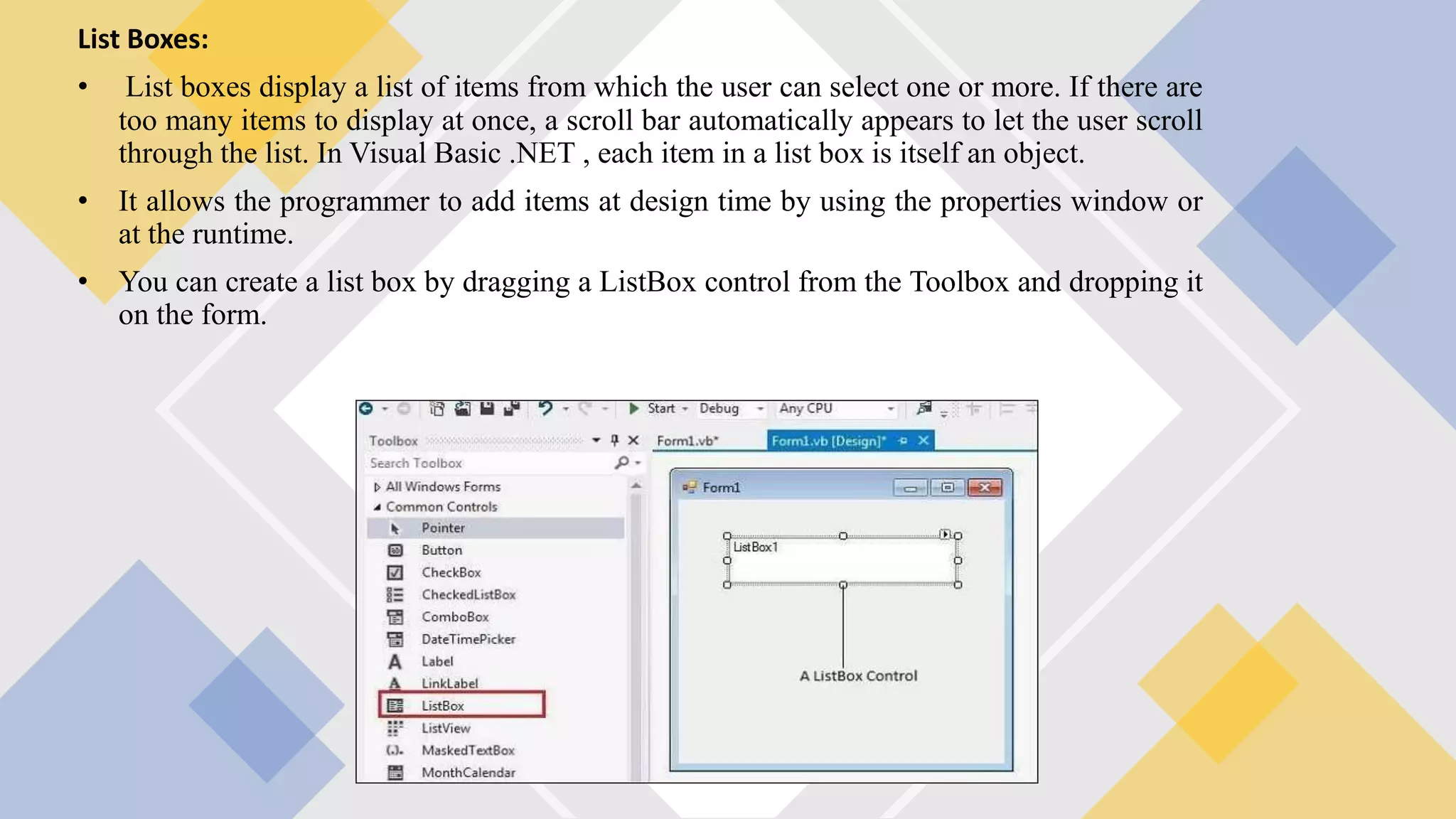Viewport: 1456px width, 819px height.
Task: Click the Save floppy disk icon
Action: 487,409
